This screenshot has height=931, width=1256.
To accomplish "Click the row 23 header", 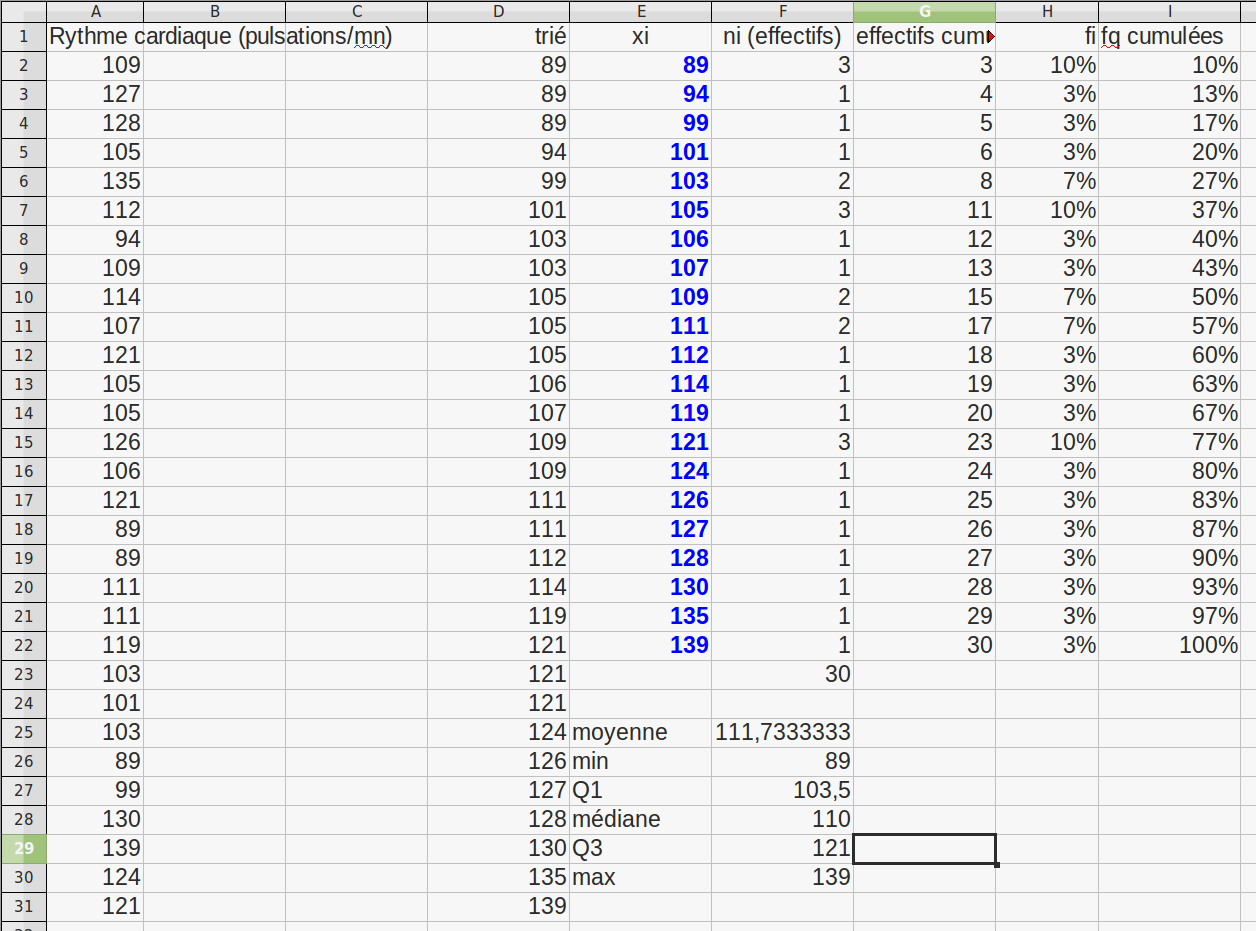I will 23,675.
